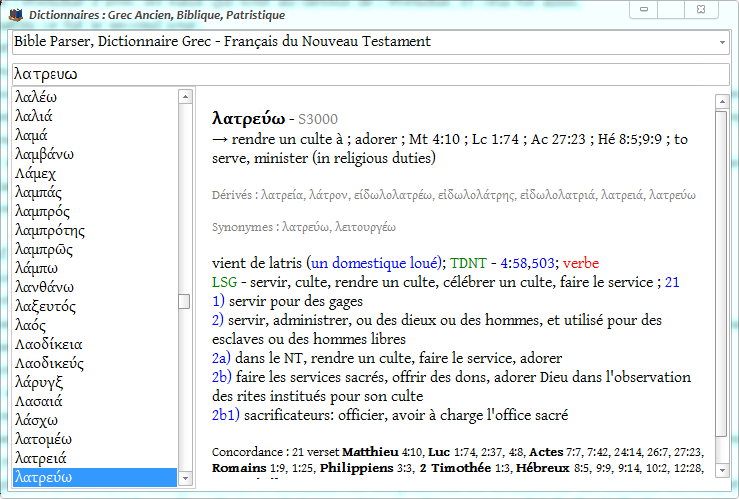Open derived word λάτρον

328,195
